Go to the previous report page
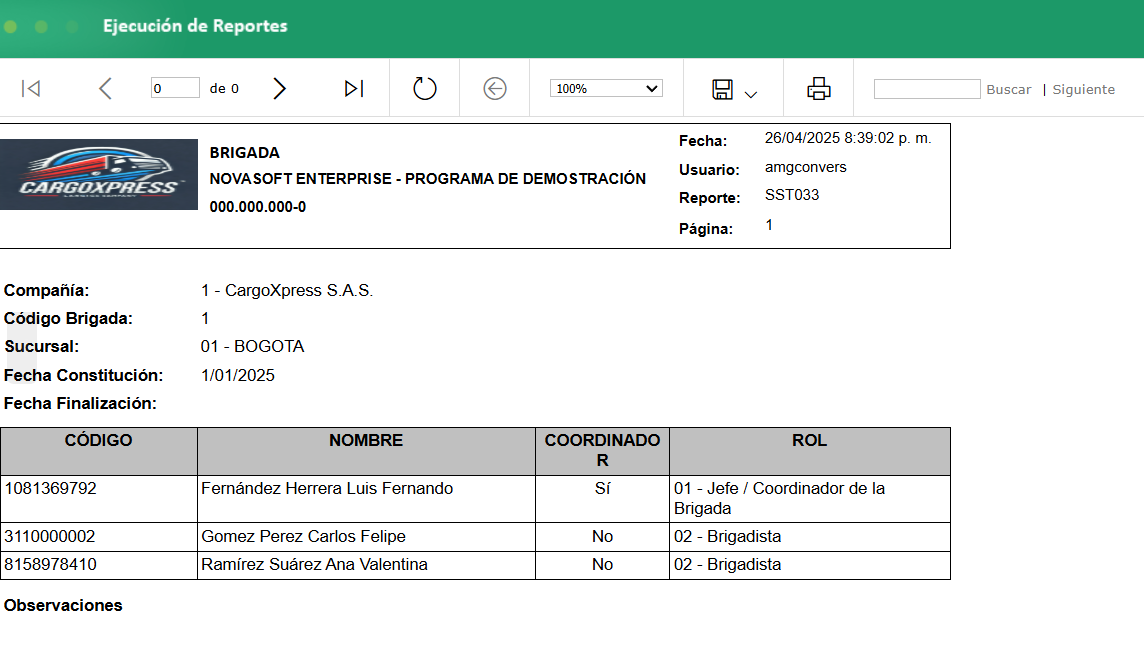 (x=105, y=88)
